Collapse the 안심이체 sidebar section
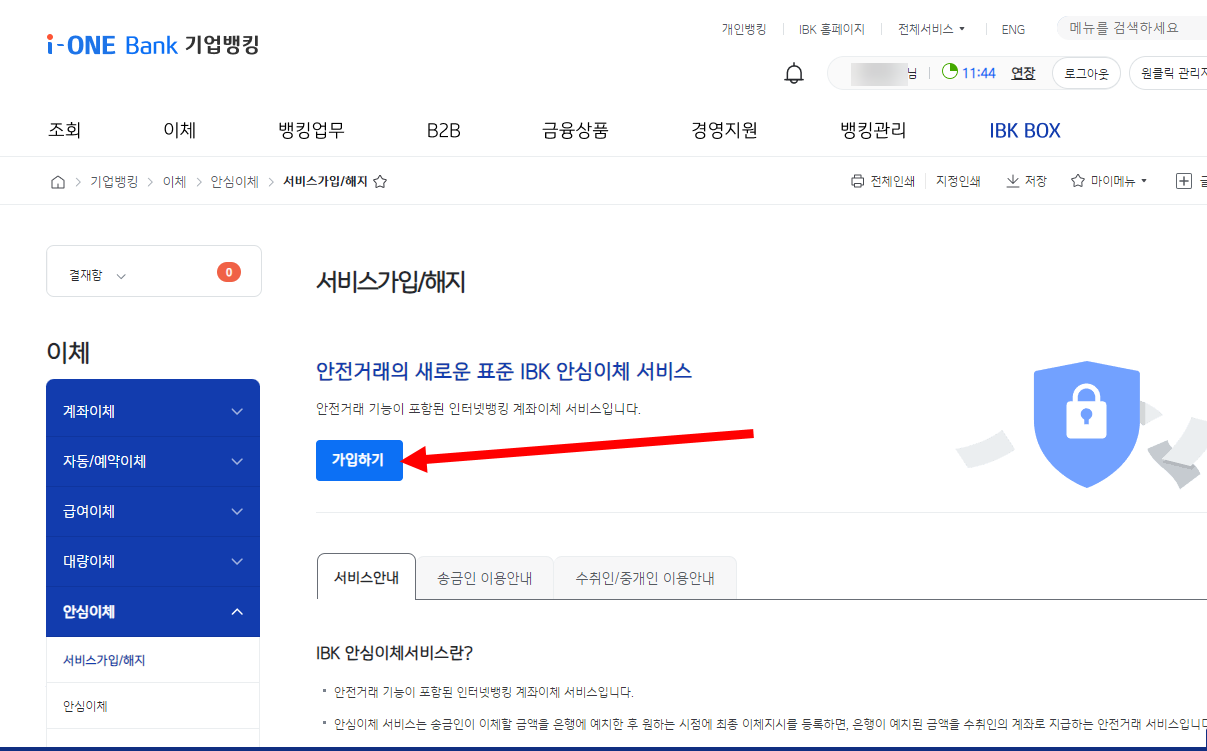 (153, 611)
